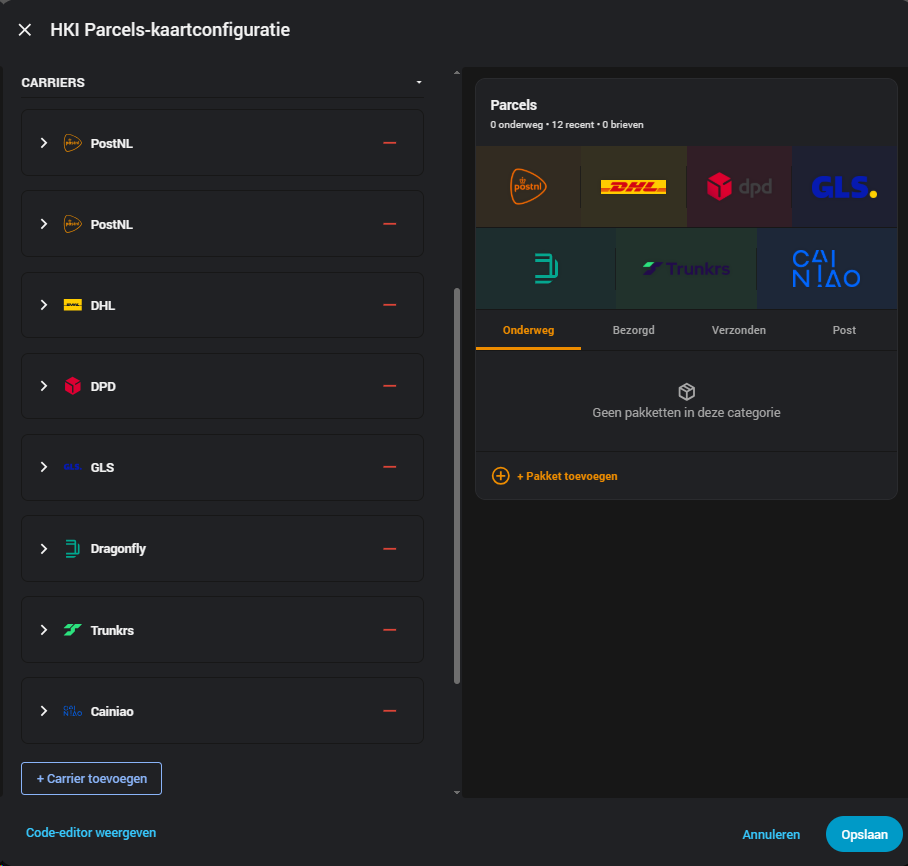Click the first PostNL logo icon in list

(72, 143)
